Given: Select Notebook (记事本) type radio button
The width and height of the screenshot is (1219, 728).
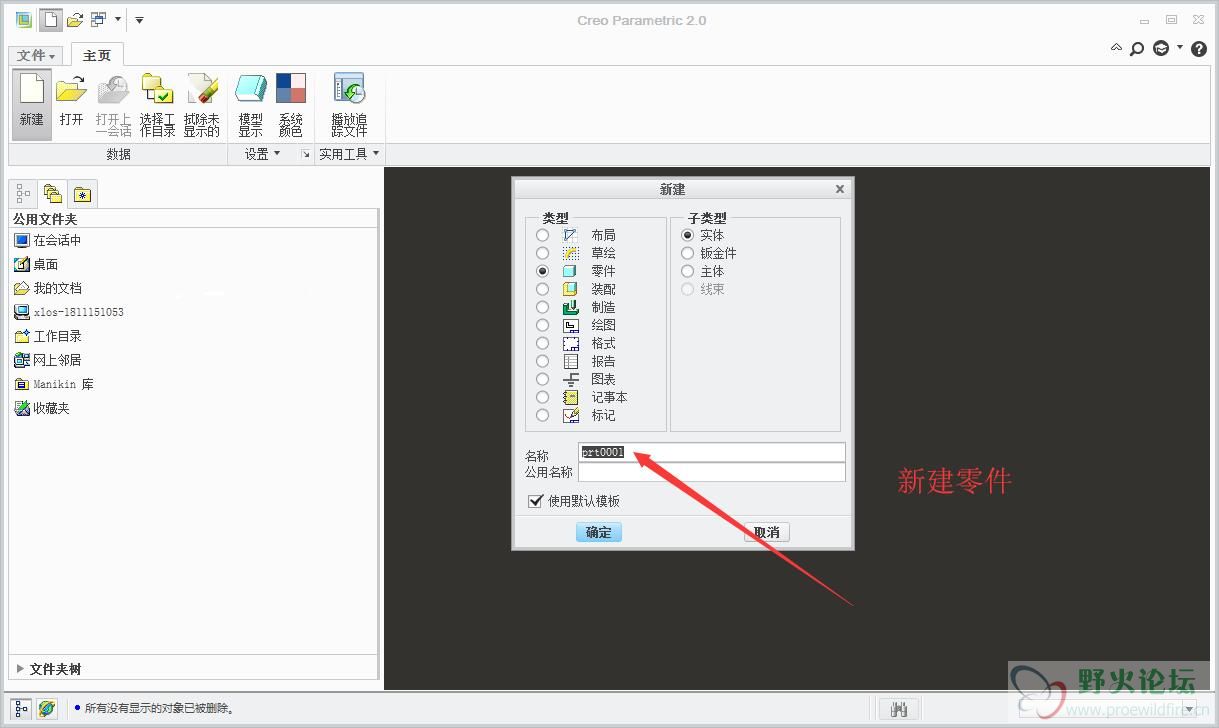Looking at the screenshot, I should [x=542, y=397].
